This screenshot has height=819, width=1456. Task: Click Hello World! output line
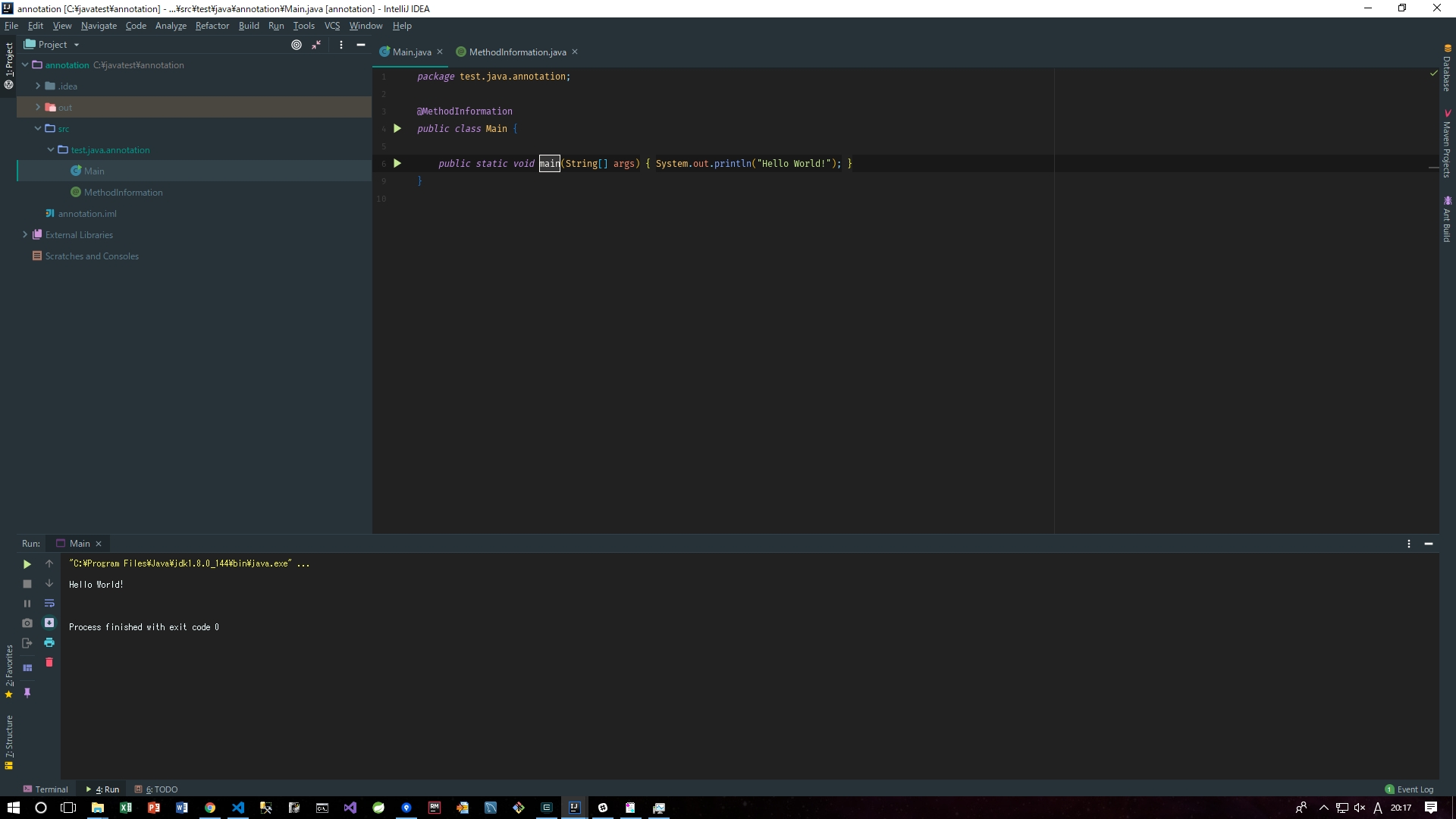96,585
